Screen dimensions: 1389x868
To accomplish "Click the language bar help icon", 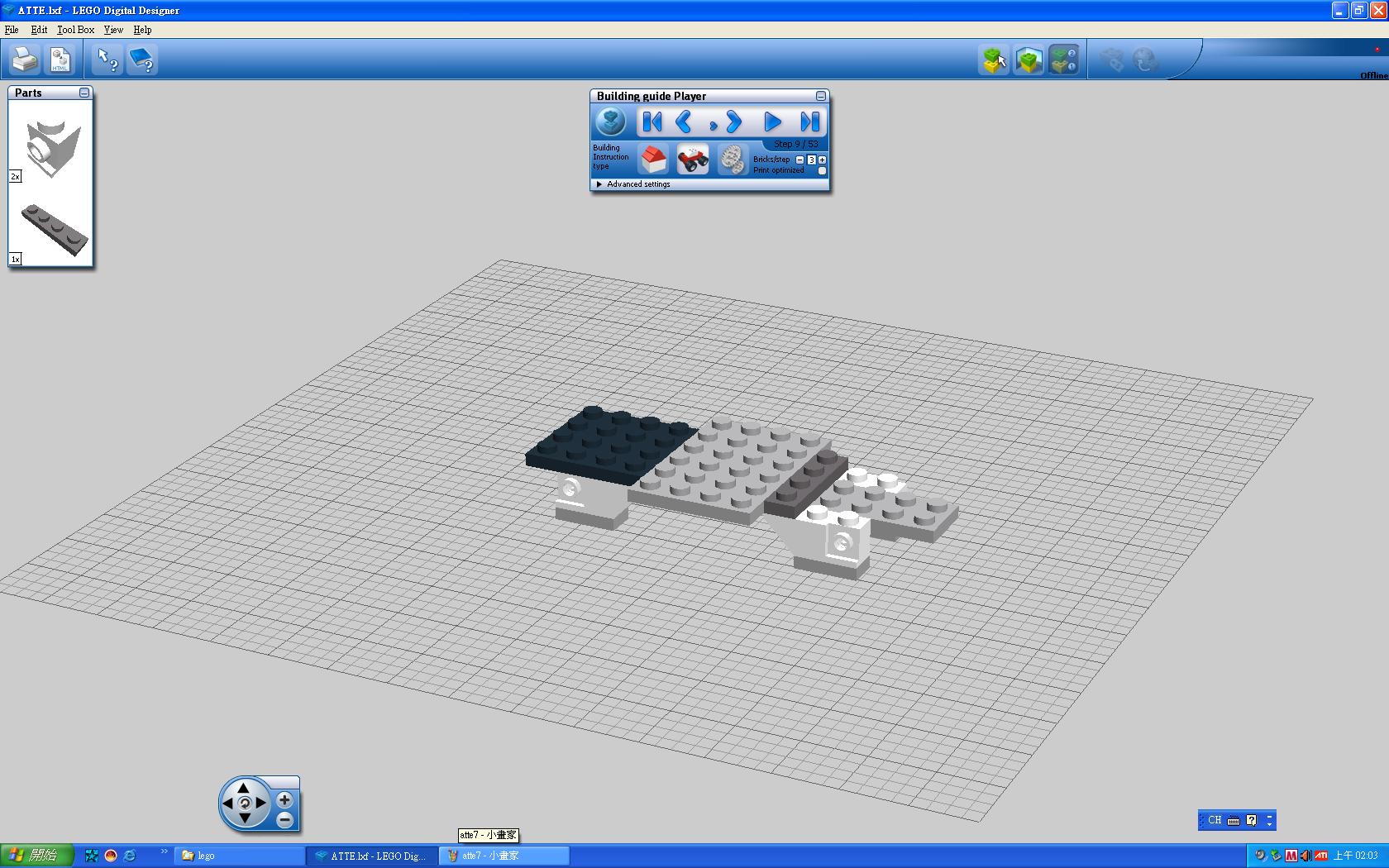I will (x=1252, y=821).
